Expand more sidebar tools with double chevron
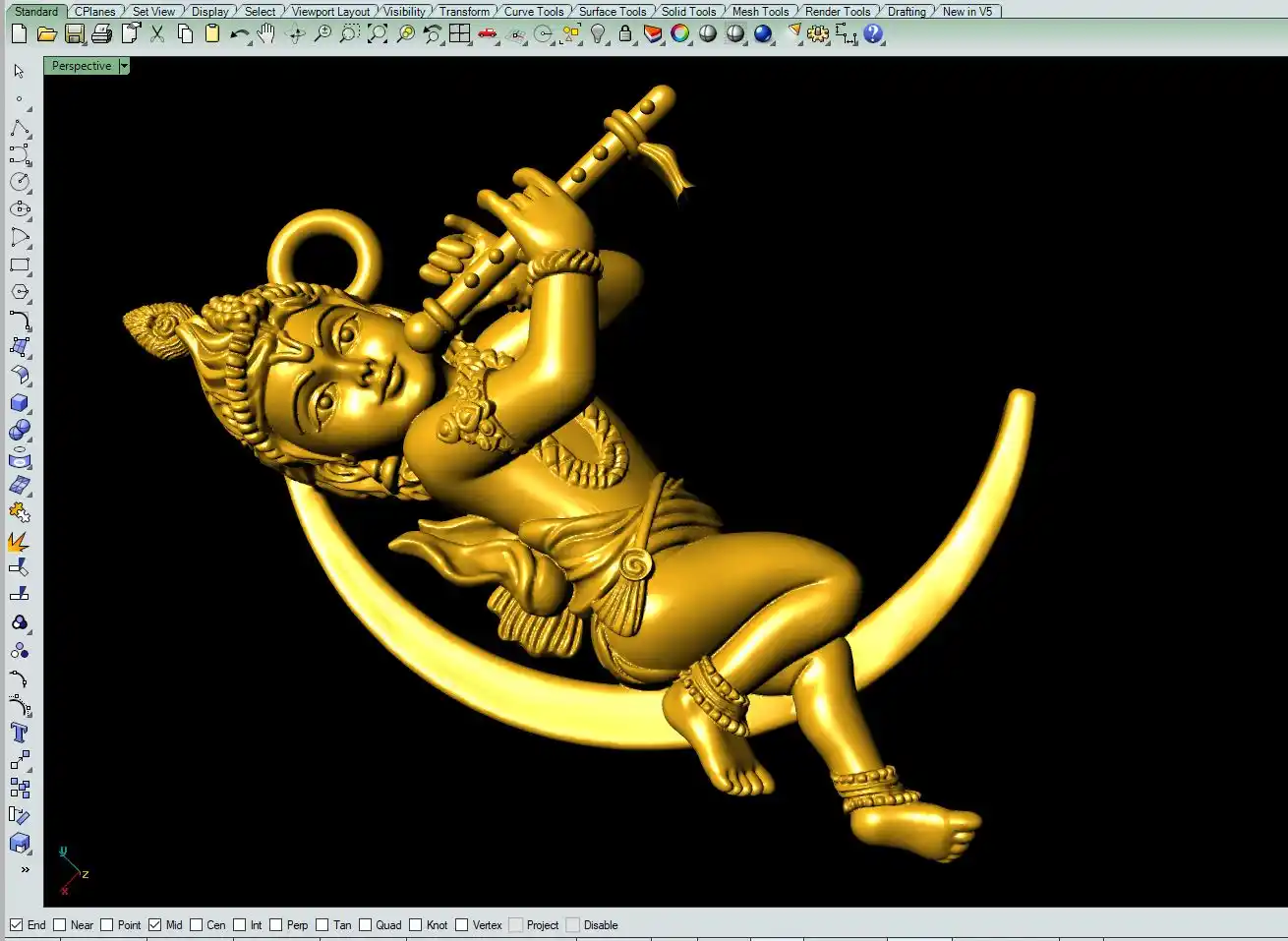 pos(25,869)
